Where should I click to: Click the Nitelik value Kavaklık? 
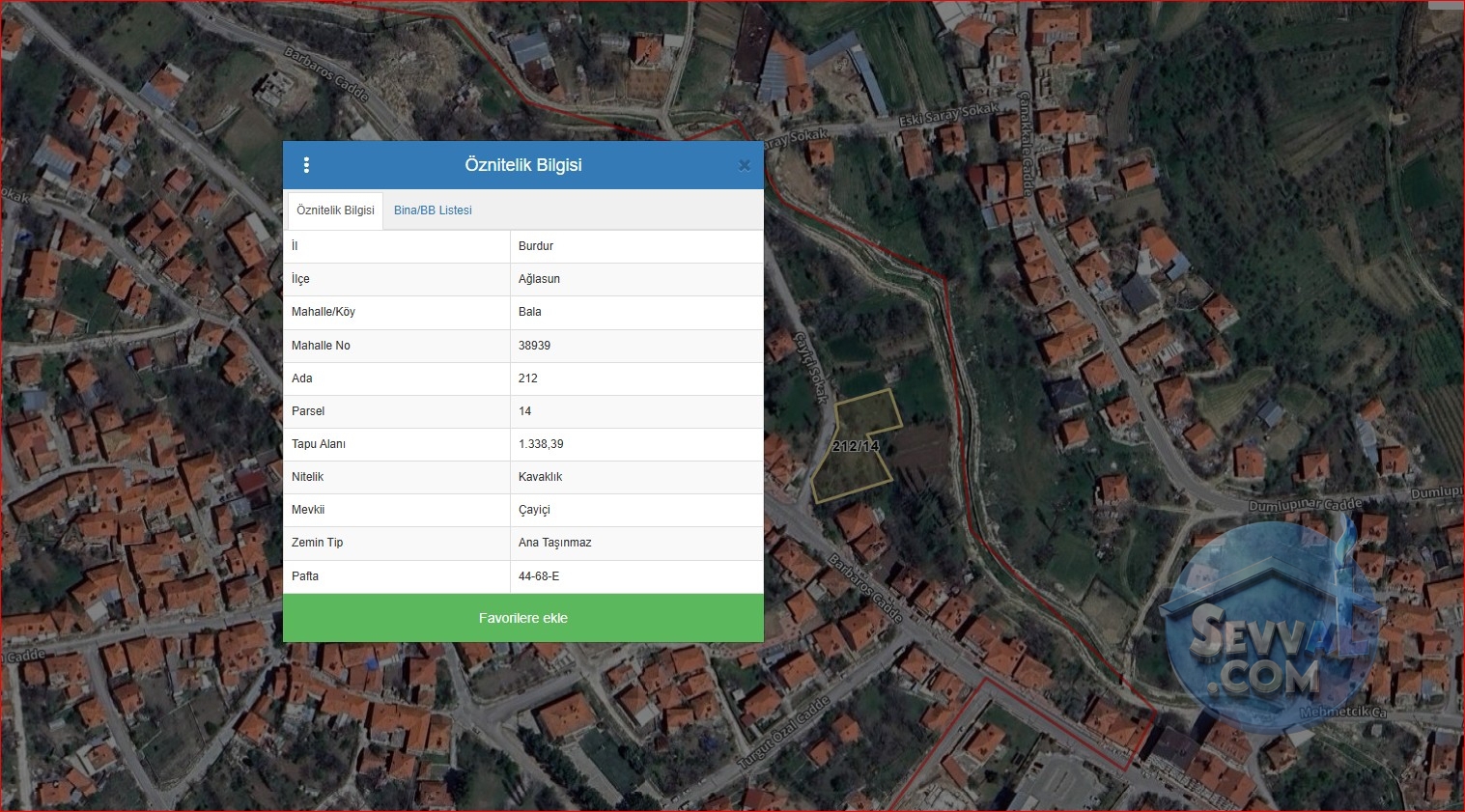tap(540, 477)
